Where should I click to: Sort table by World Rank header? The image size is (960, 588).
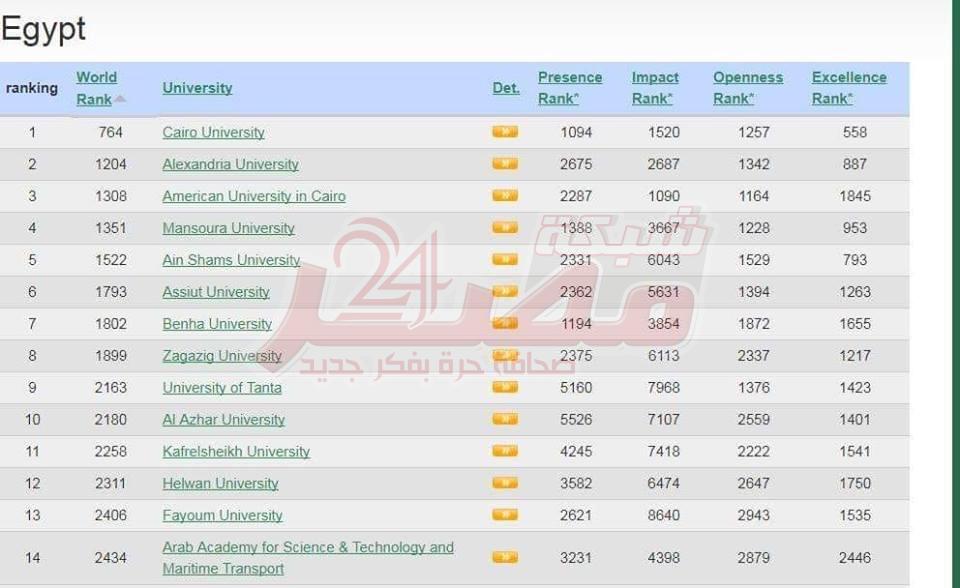coord(97,88)
